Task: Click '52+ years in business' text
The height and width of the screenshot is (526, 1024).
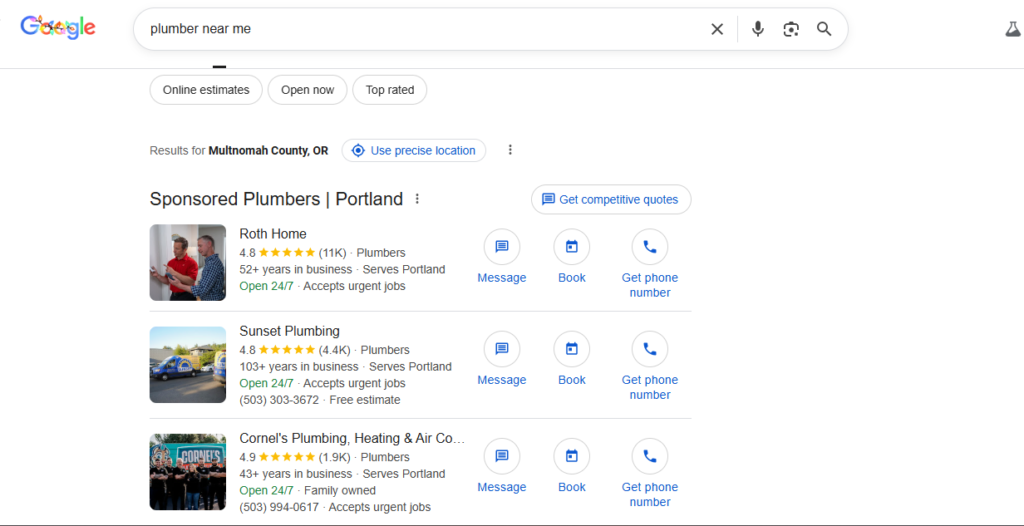Action: tap(296, 269)
